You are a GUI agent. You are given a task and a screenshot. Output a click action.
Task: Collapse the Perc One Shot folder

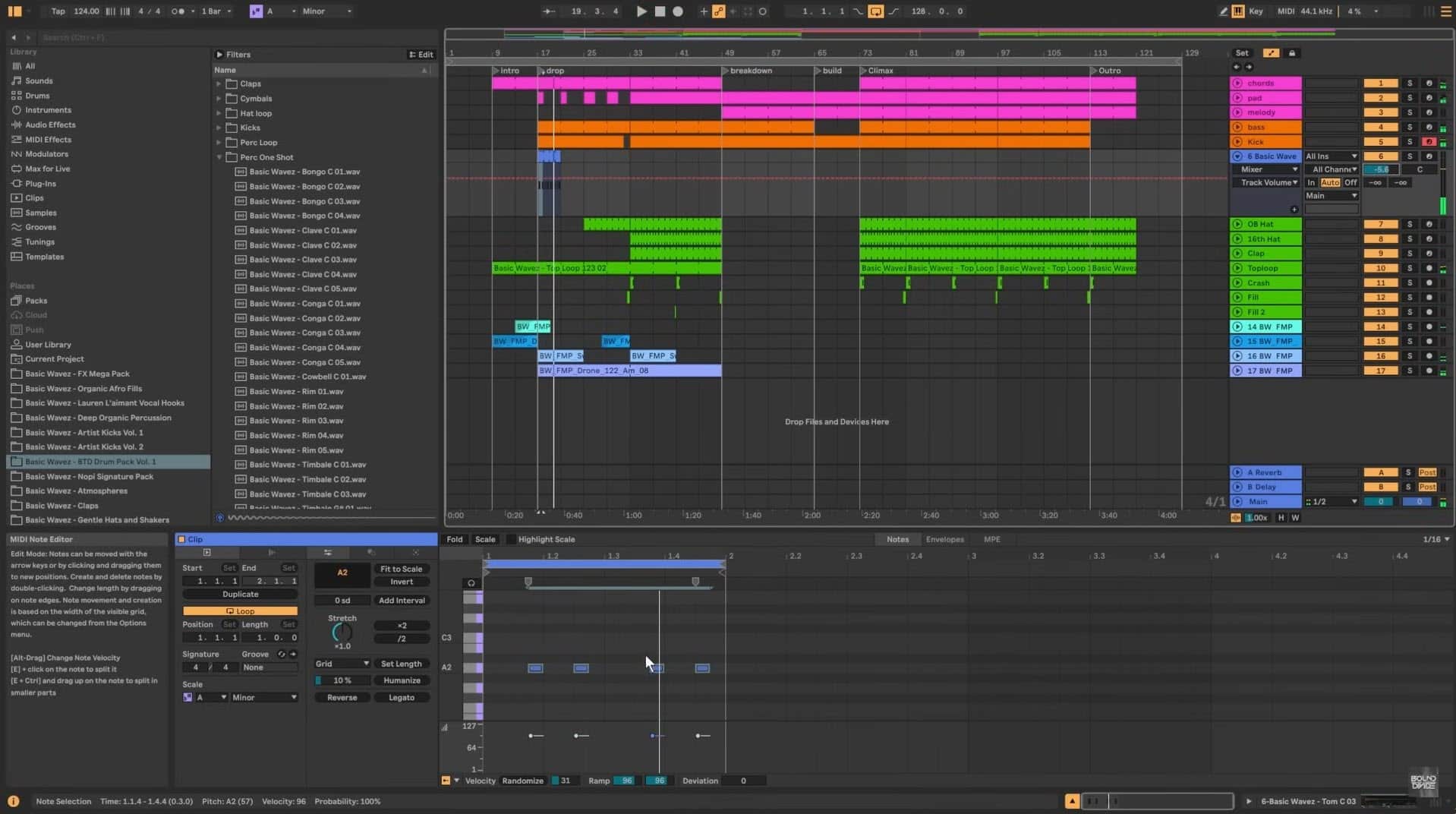tap(219, 157)
